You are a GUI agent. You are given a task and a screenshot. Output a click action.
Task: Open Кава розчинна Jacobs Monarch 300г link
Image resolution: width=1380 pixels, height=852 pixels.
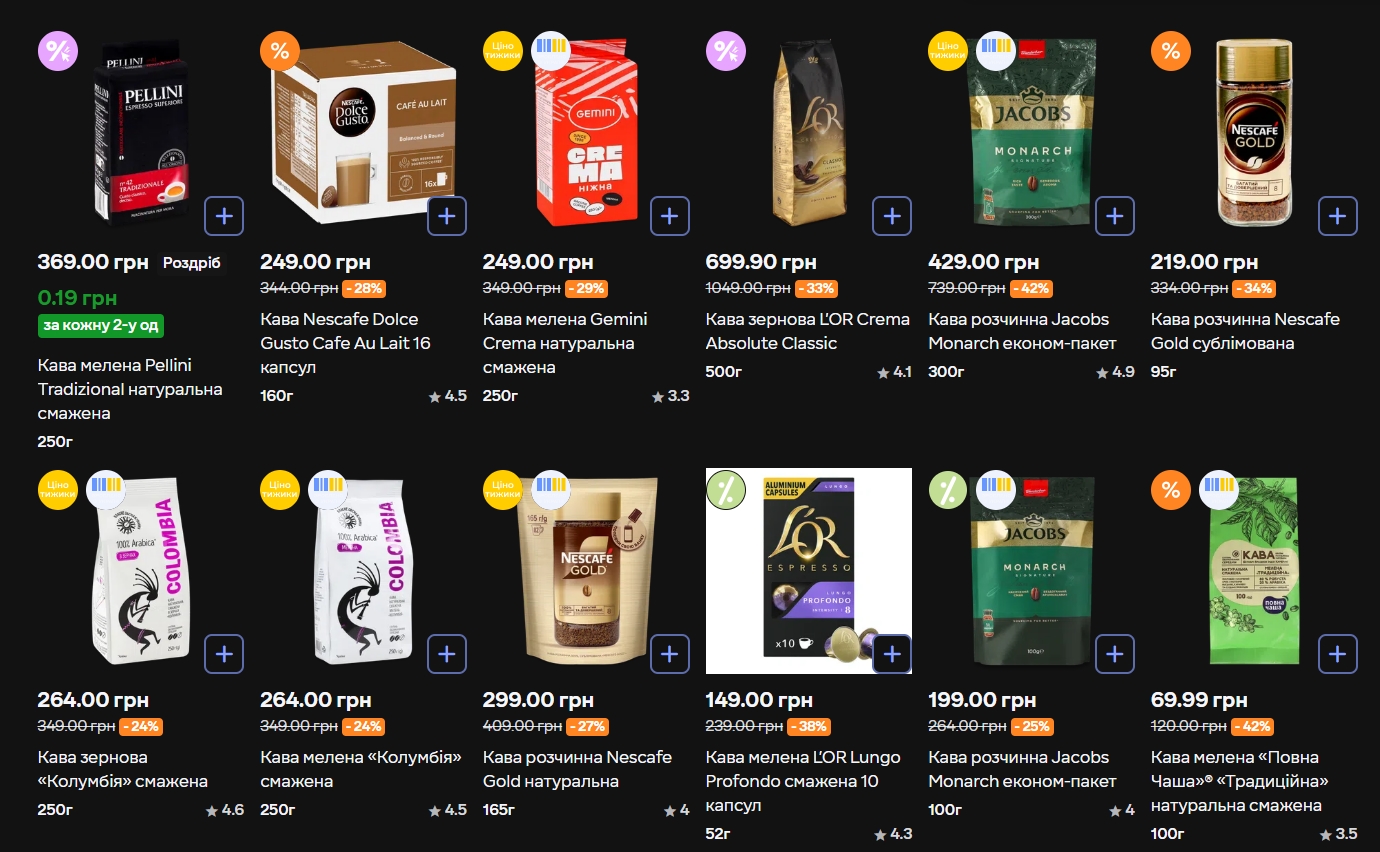(1022, 331)
